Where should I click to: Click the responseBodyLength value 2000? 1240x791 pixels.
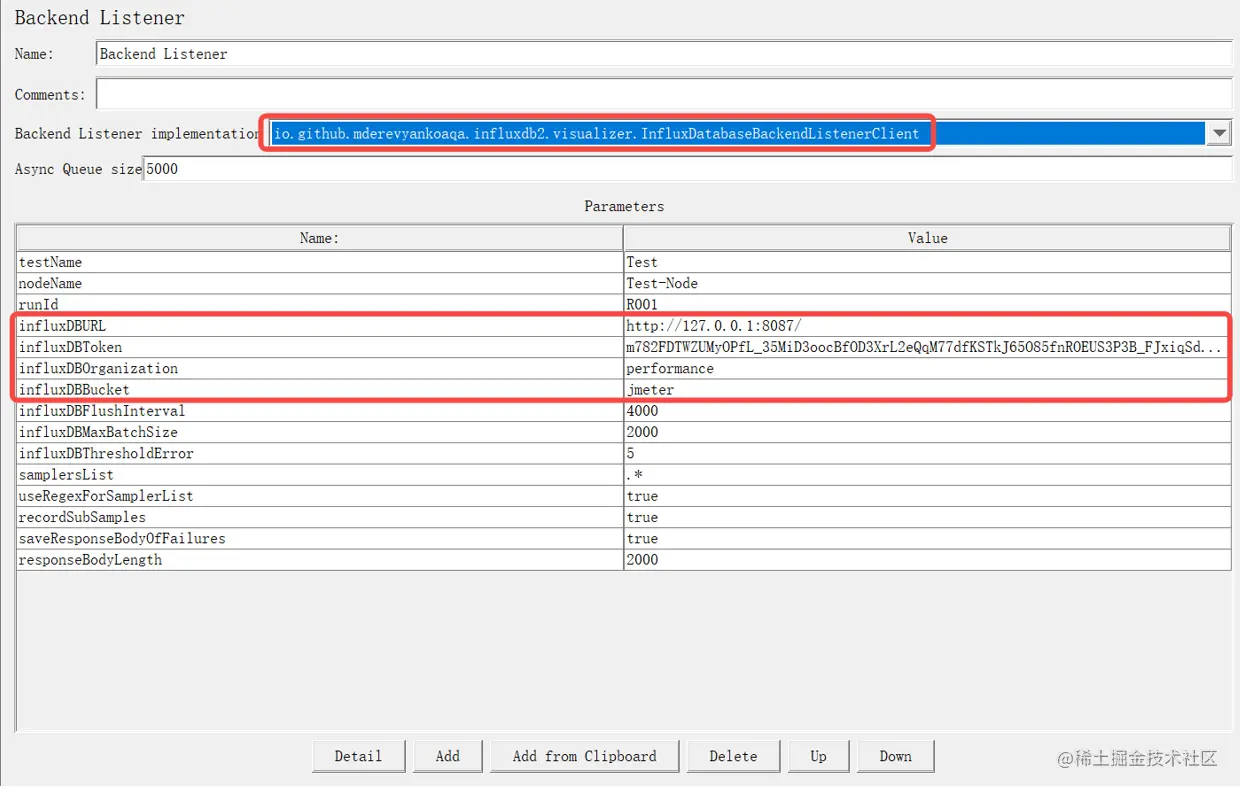pyautogui.click(x=927, y=560)
